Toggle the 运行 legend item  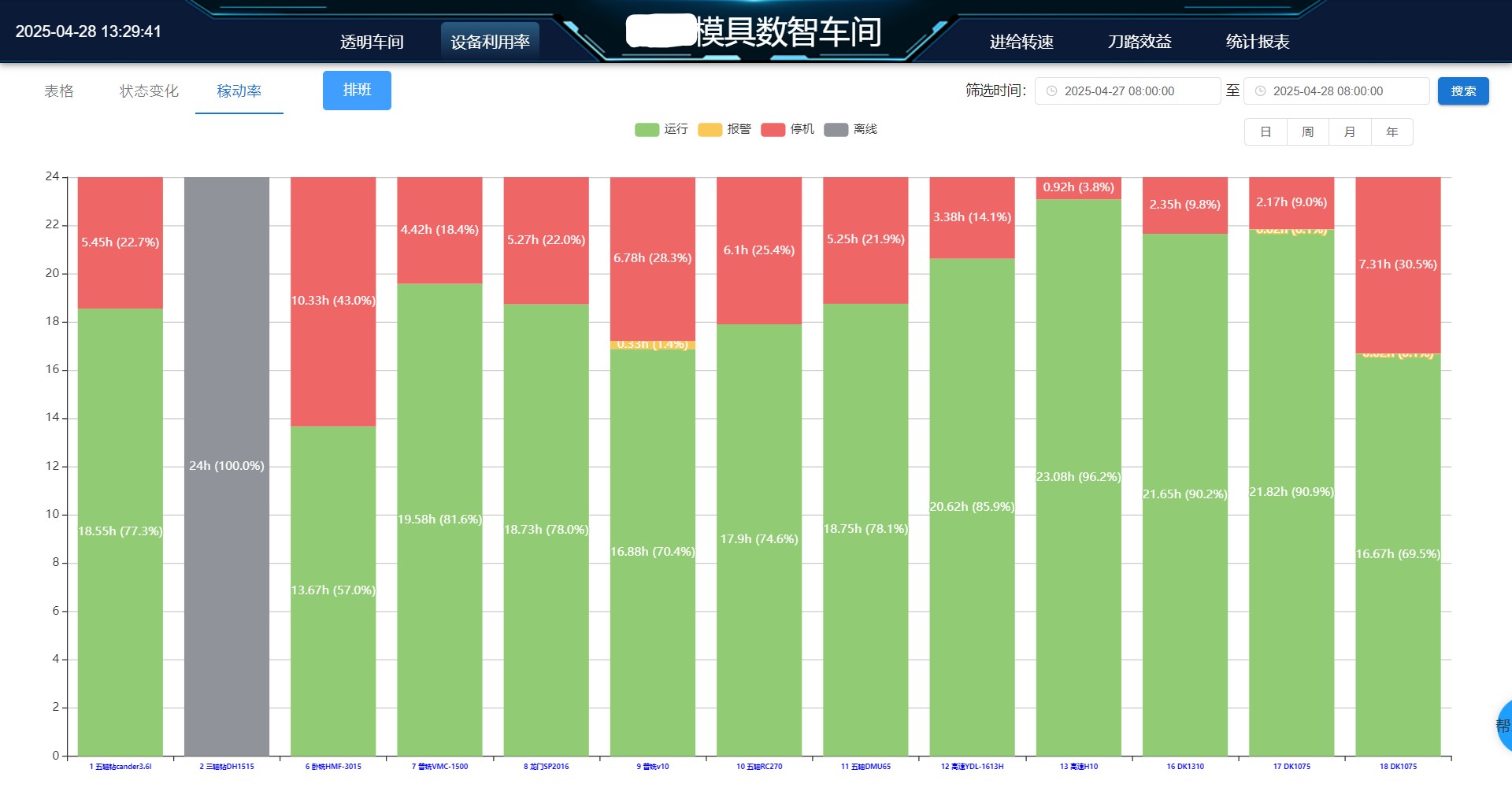tap(660, 129)
